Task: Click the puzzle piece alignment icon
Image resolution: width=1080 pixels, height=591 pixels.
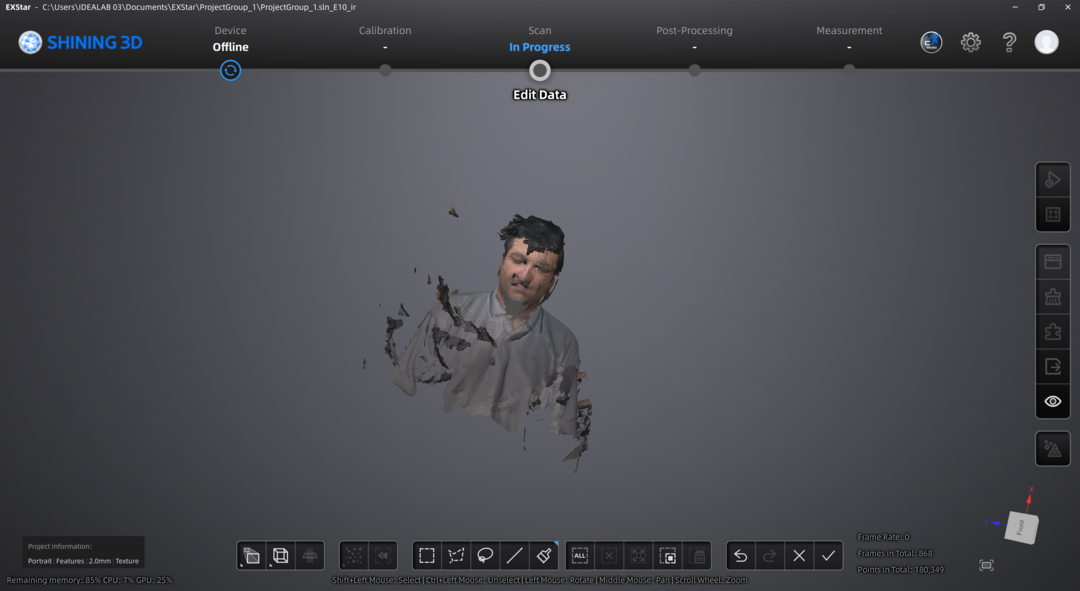Action: point(1052,331)
